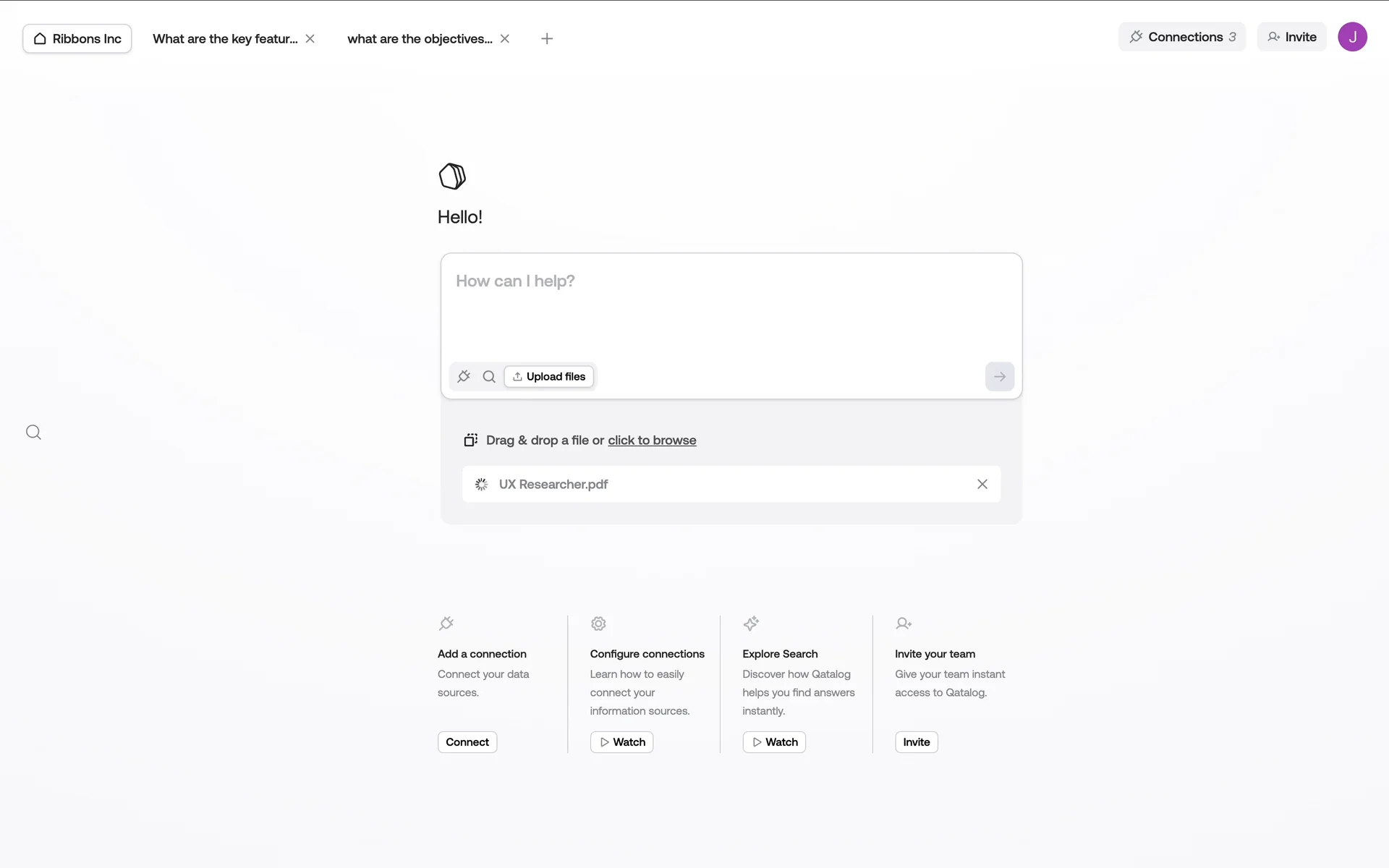Click the search icon in the prompt toolbar
This screenshot has width=1389, height=868.
point(489,376)
